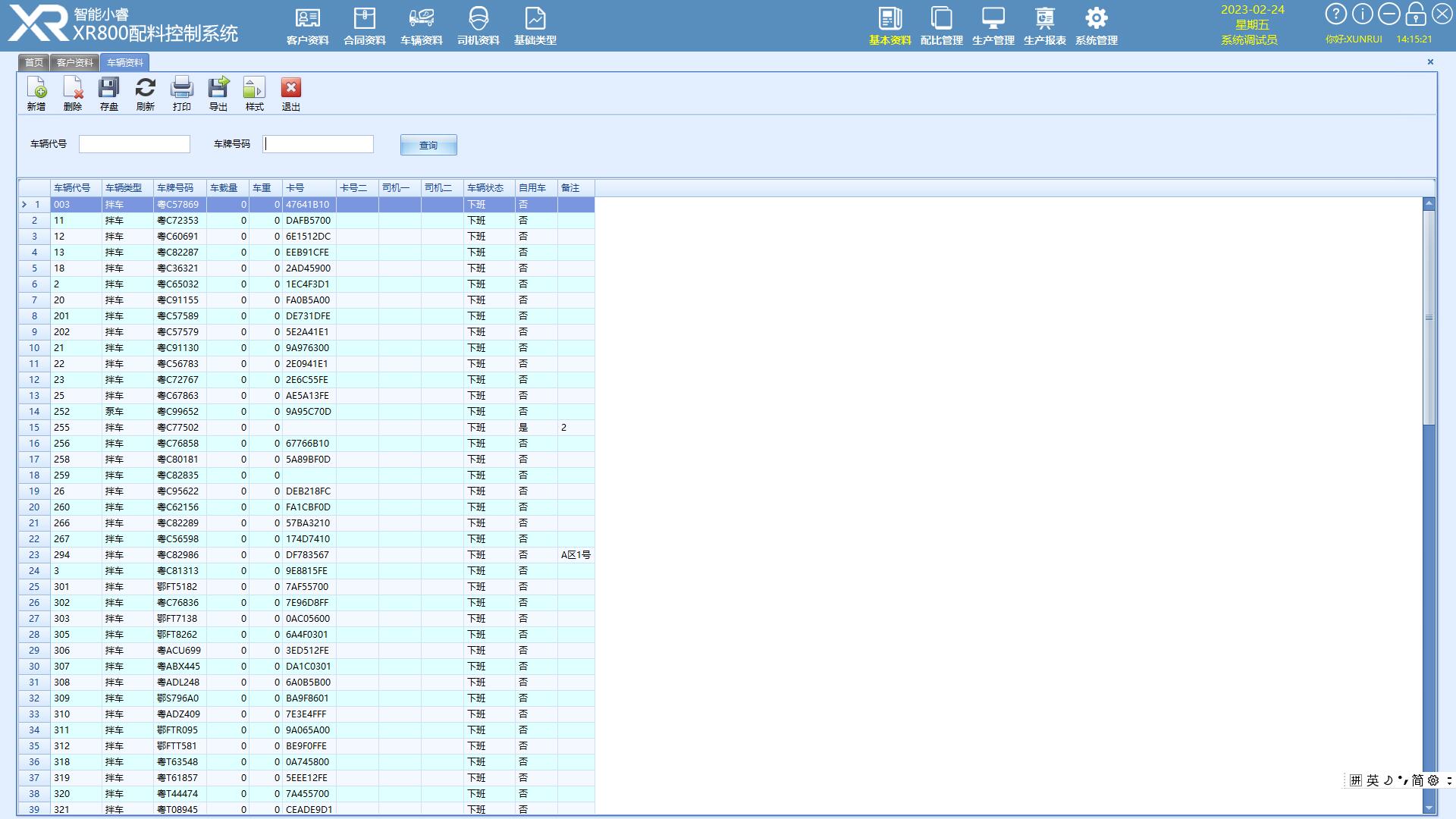Click IME 英 language indicator
The image size is (1456, 819).
point(1373,780)
